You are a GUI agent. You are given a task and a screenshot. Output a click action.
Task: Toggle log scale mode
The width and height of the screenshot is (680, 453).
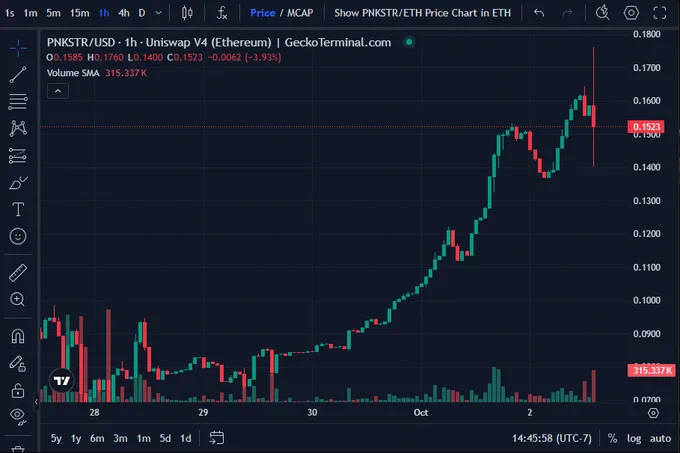point(634,438)
